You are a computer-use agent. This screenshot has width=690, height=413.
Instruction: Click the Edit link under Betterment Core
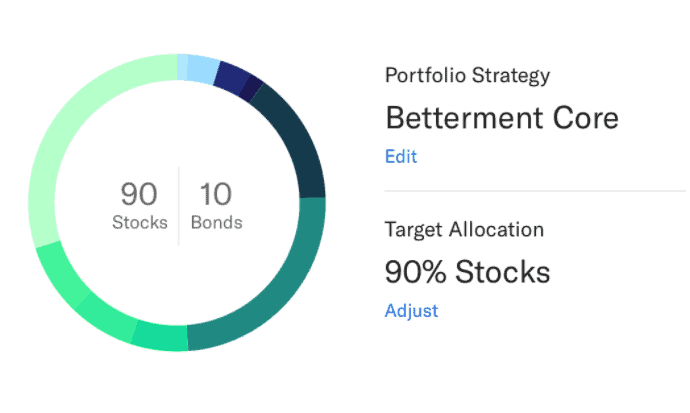click(401, 157)
